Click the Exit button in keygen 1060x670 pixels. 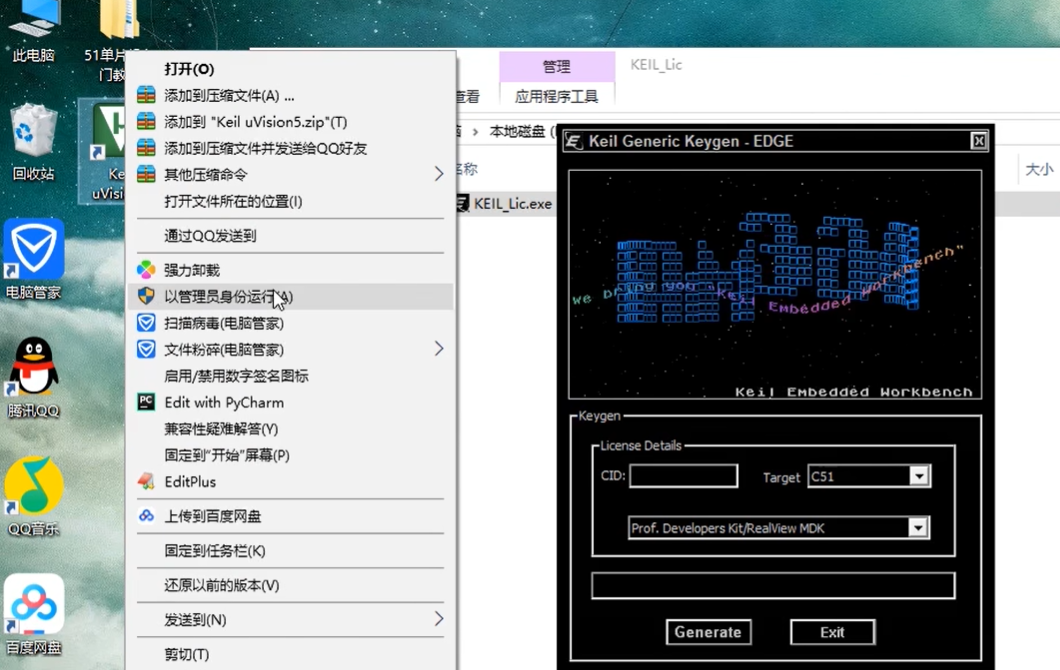pos(832,632)
